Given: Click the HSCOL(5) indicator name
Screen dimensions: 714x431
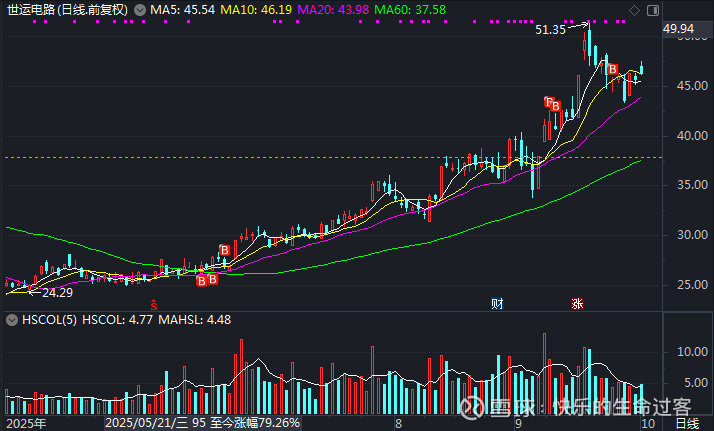Looking at the screenshot, I should point(49,320).
